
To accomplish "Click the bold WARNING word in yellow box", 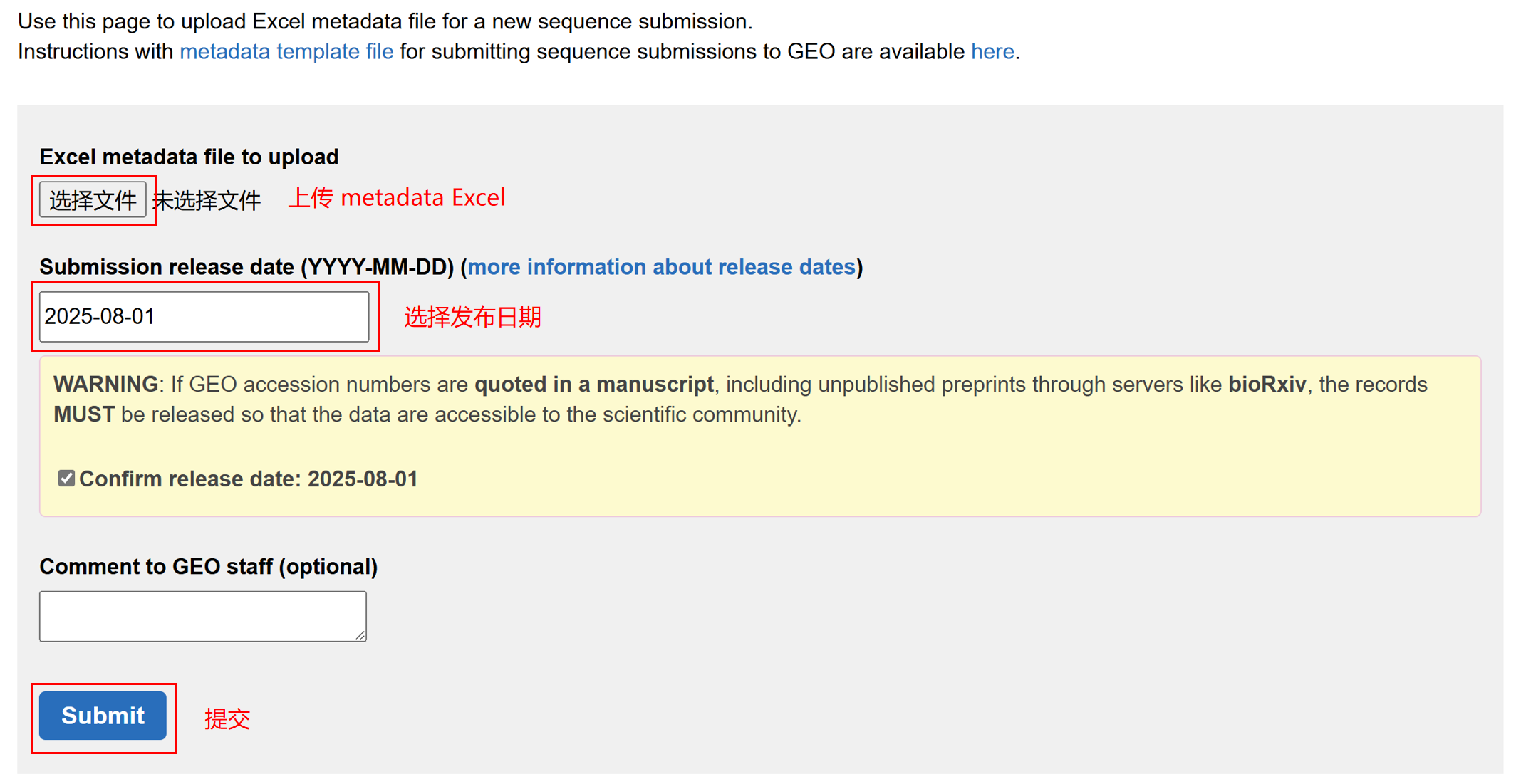I will pyautogui.click(x=105, y=385).
